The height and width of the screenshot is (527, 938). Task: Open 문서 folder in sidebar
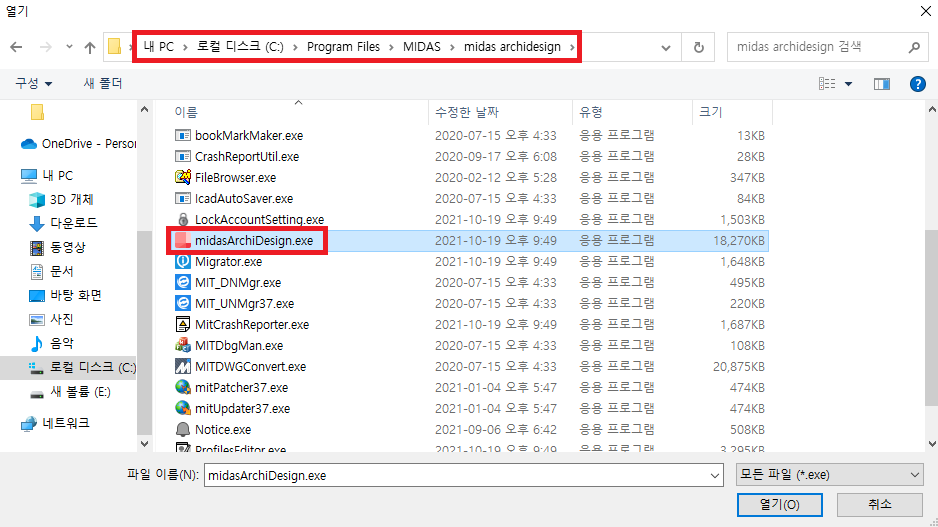pyautogui.click(x=51, y=271)
